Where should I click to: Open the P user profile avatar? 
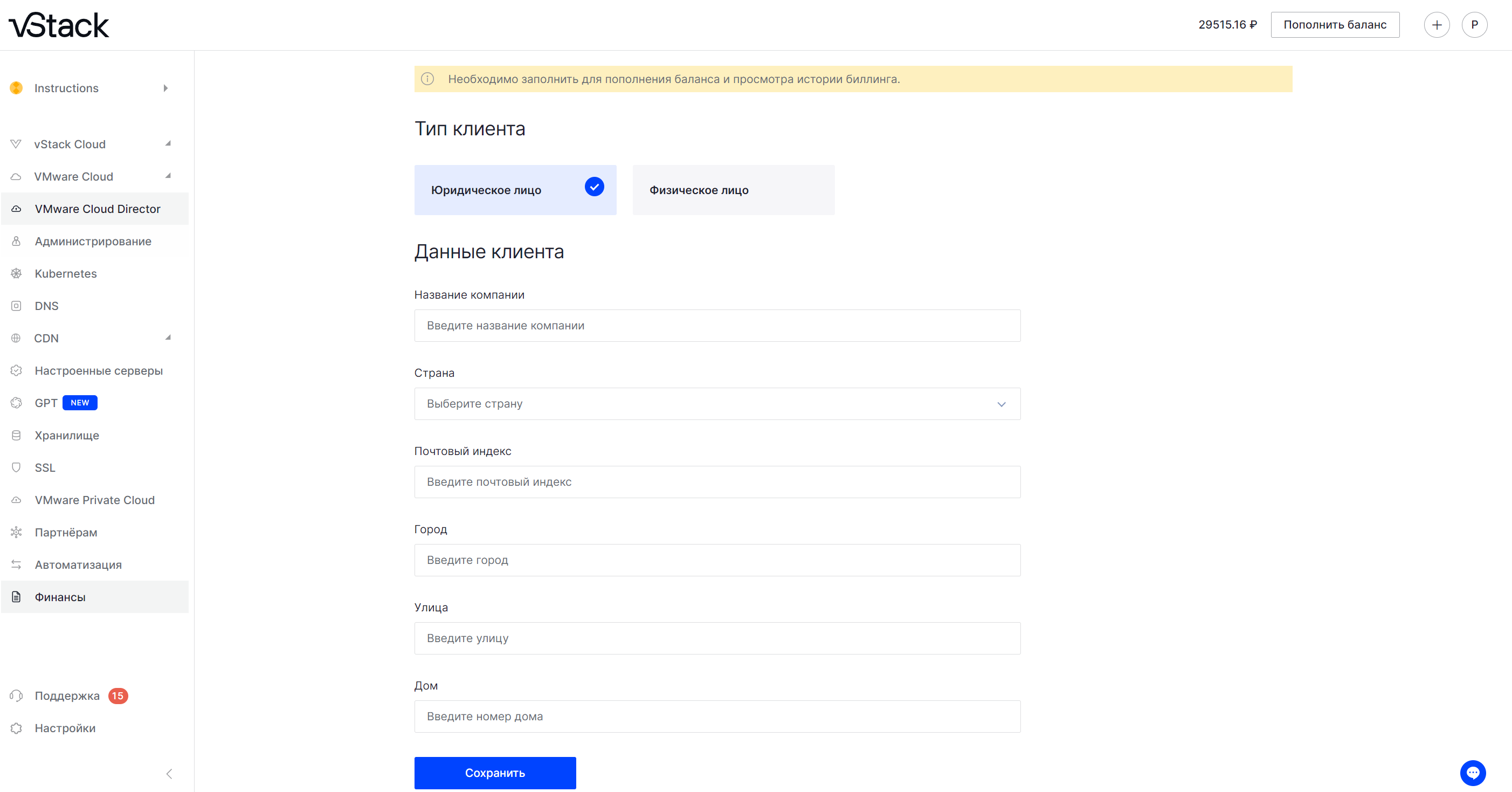[1474, 25]
